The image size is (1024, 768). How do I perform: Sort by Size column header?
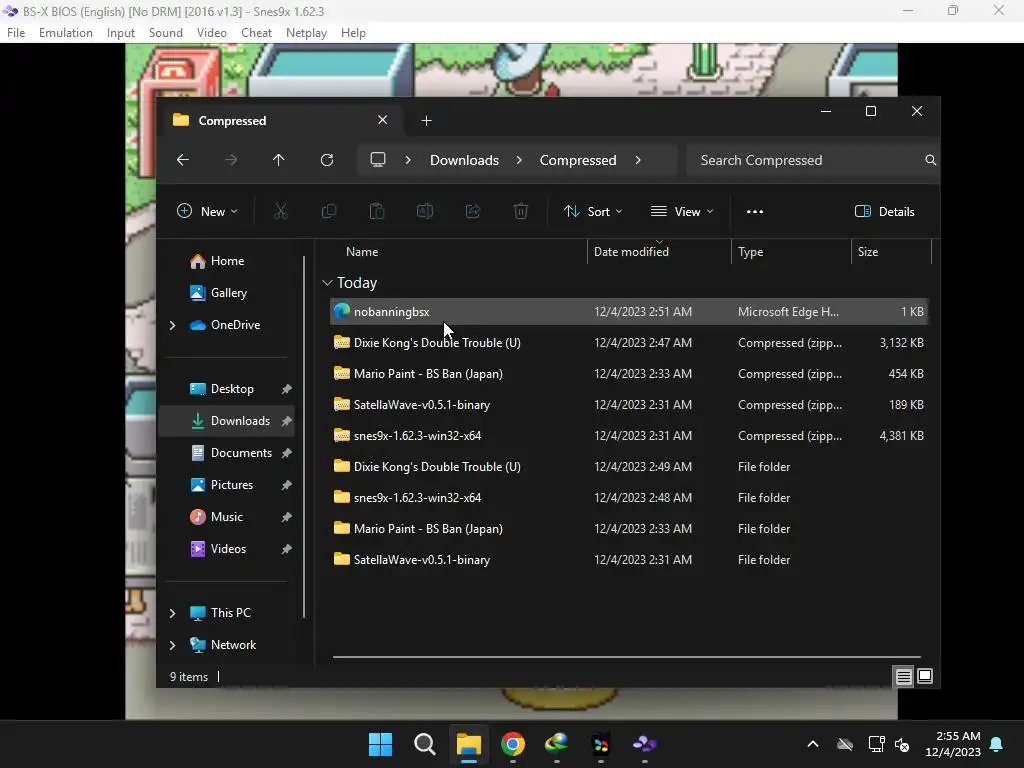[x=867, y=251]
